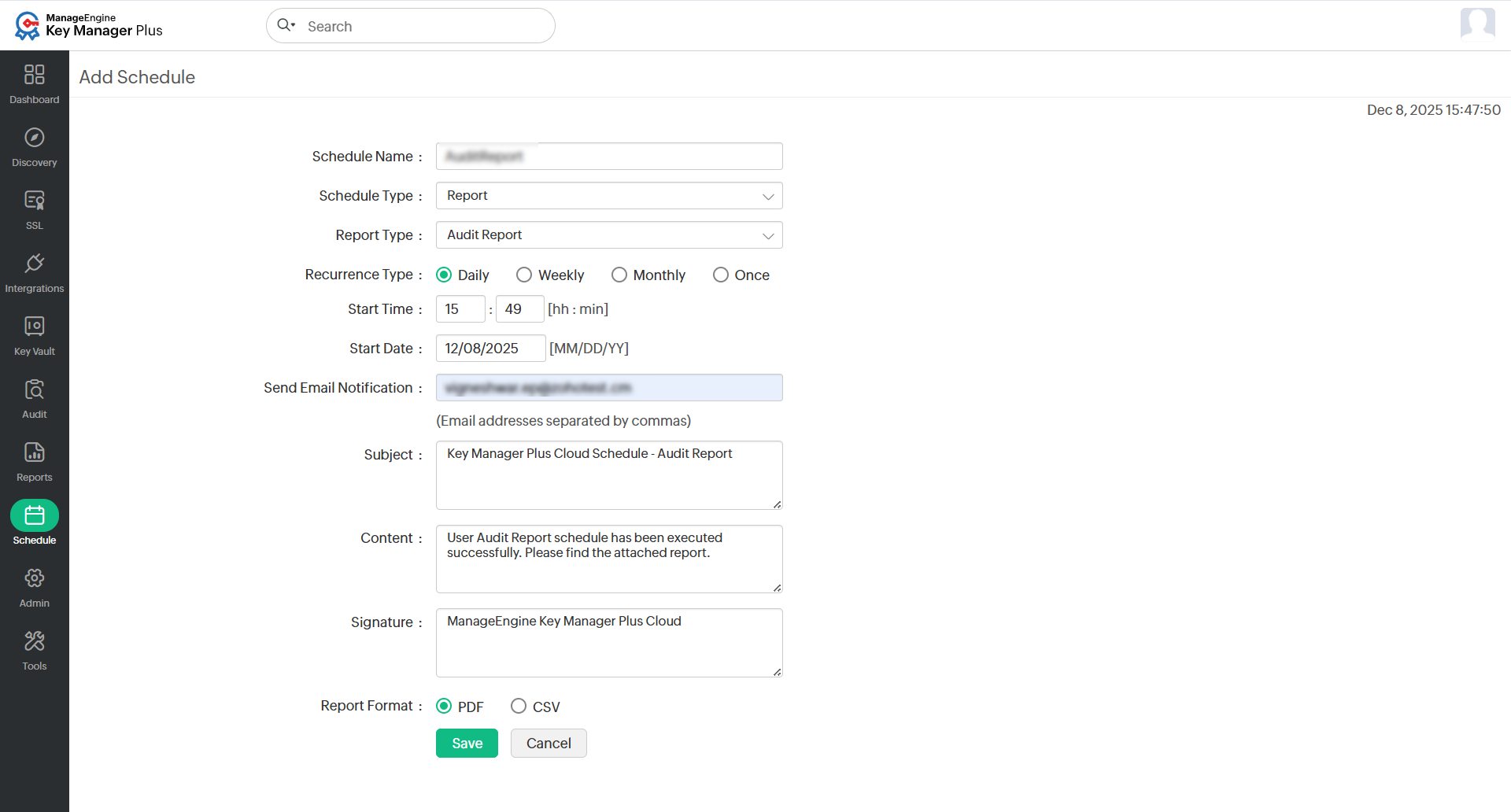The width and height of the screenshot is (1511, 812).
Task: Click the 'Recurrence Type' label
Action: click(359, 275)
